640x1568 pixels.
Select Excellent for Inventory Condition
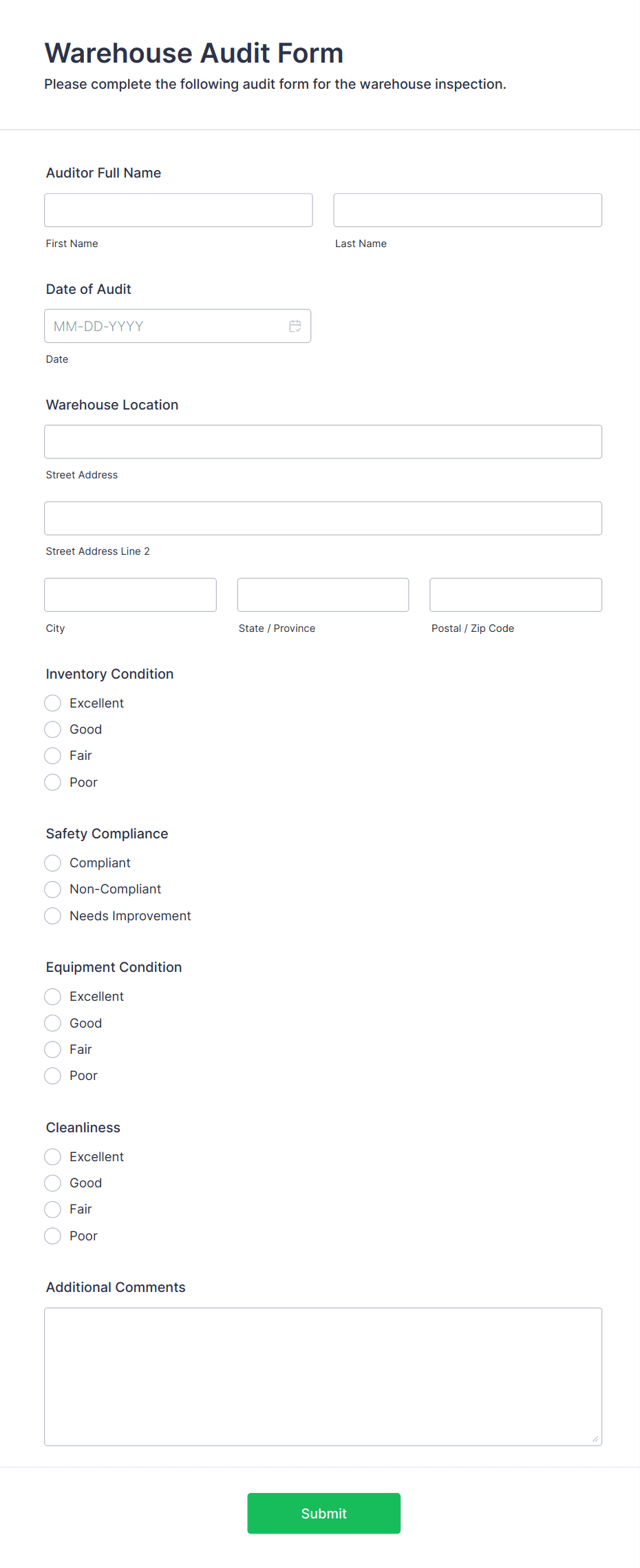pyautogui.click(x=53, y=703)
